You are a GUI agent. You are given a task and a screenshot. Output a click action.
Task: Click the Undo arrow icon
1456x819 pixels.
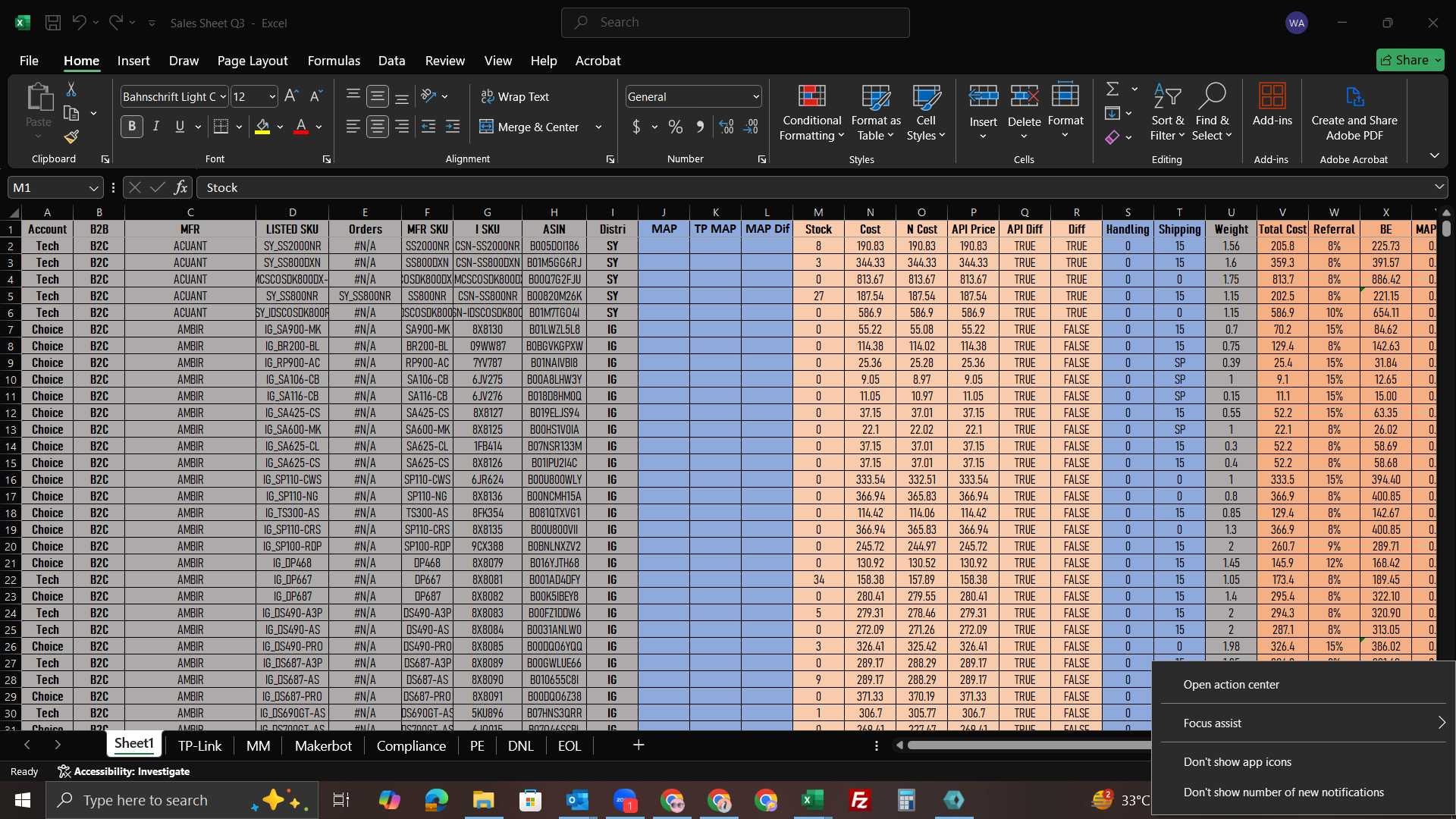click(79, 23)
